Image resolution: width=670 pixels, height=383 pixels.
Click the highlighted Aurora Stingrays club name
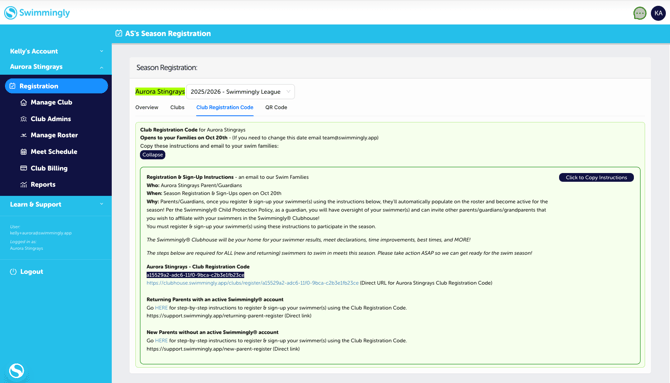click(x=160, y=91)
